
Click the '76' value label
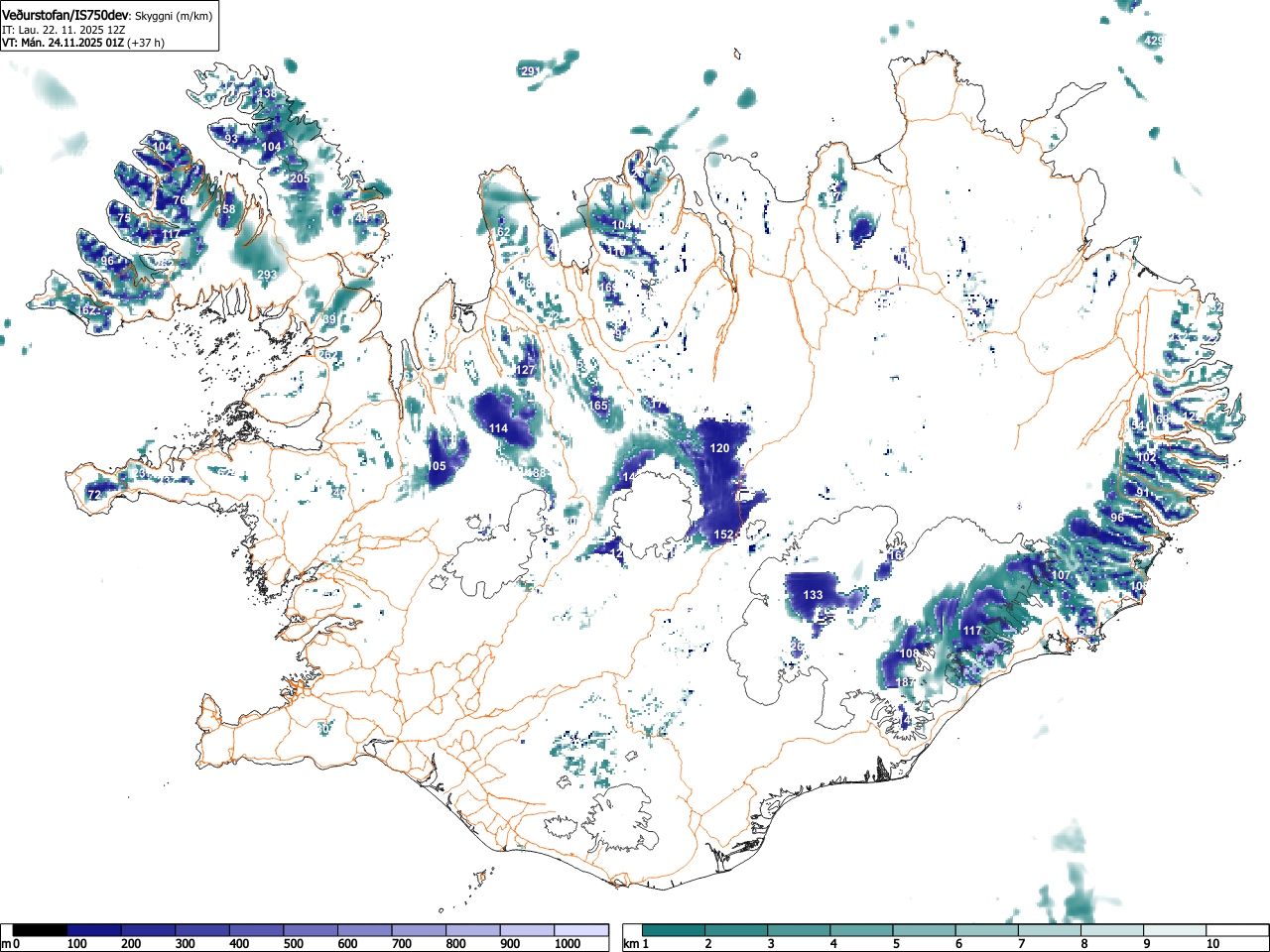[180, 200]
